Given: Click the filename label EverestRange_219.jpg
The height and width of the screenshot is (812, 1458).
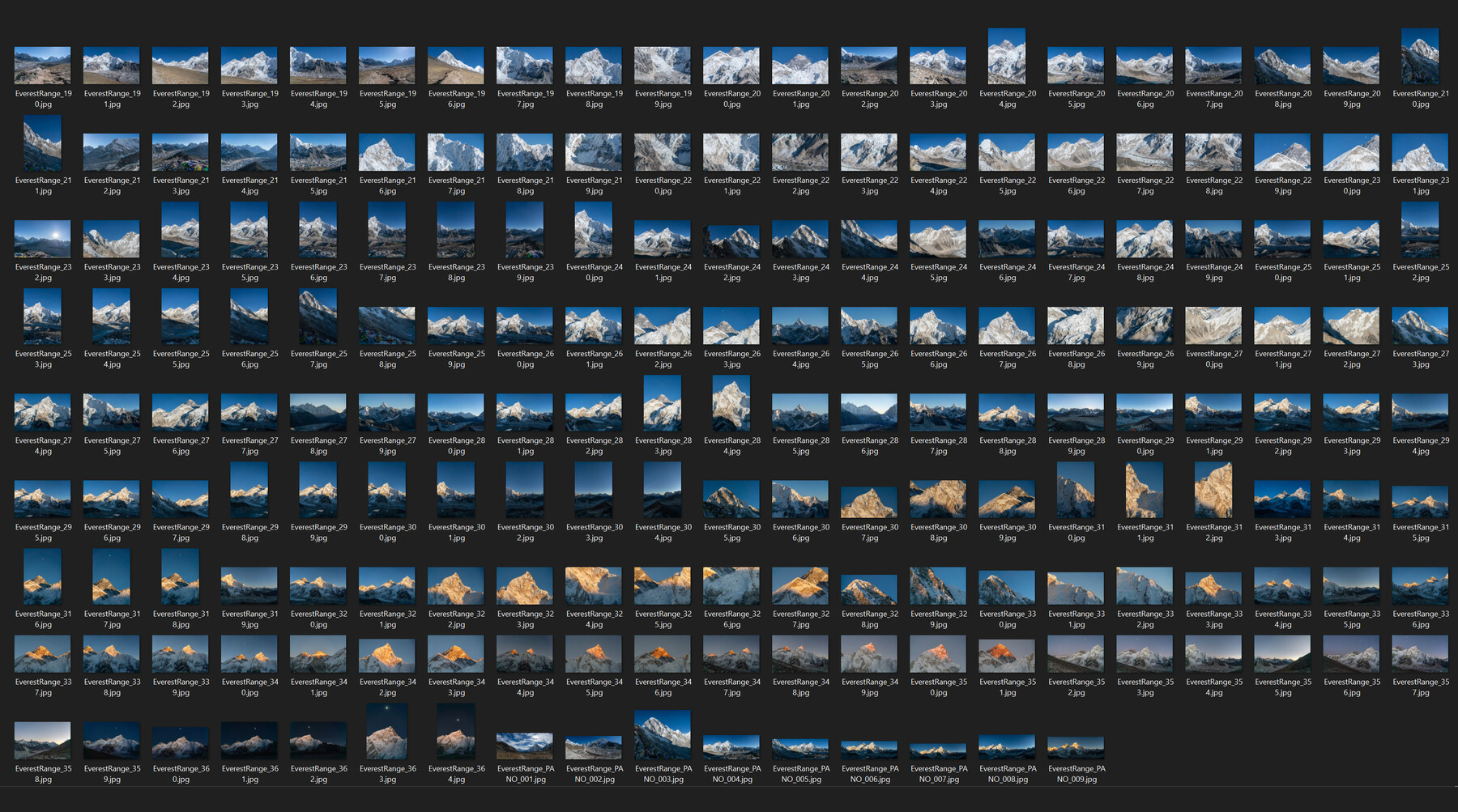Looking at the screenshot, I should tap(594, 185).
